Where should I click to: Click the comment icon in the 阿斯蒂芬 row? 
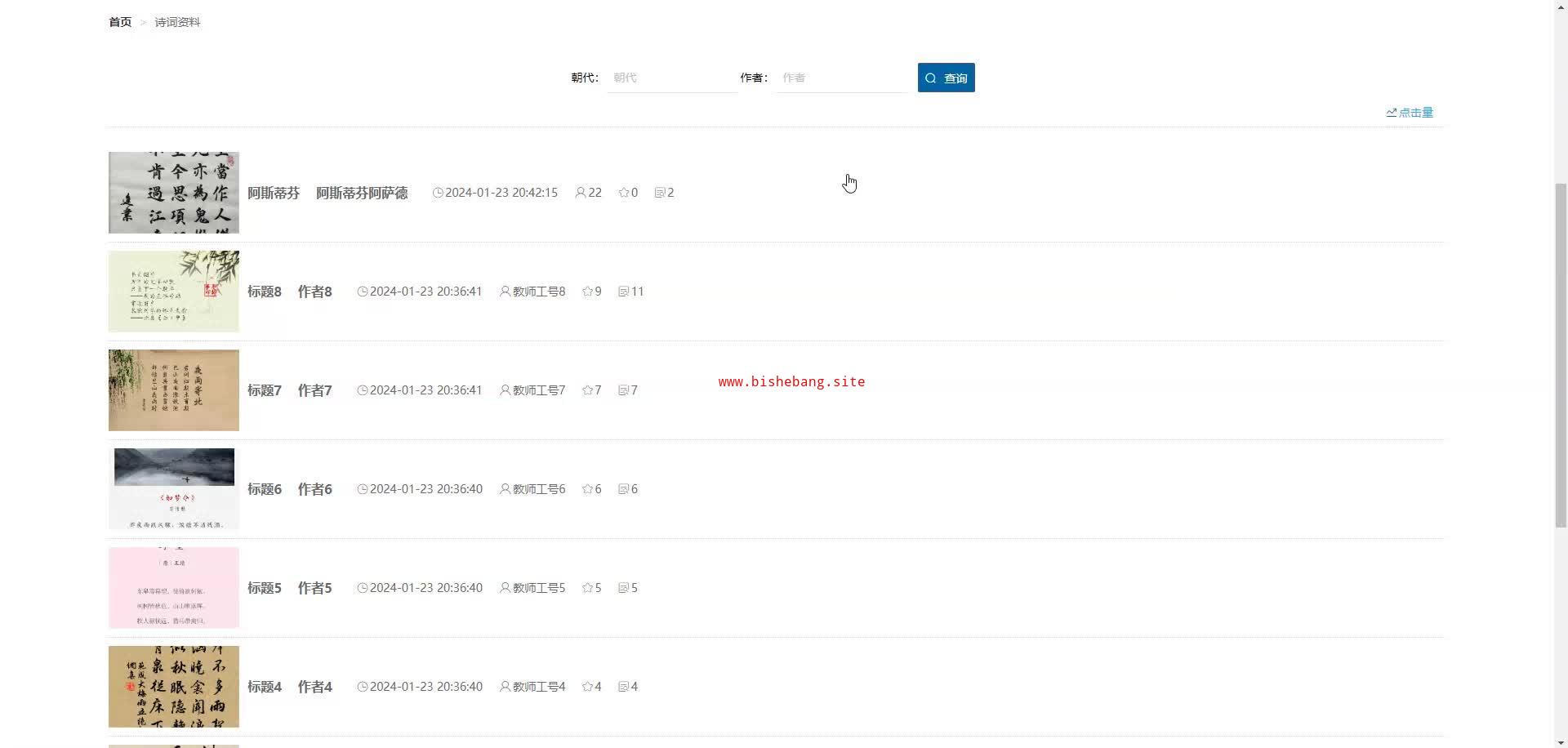pyautogui.click(x=660, y=193)
